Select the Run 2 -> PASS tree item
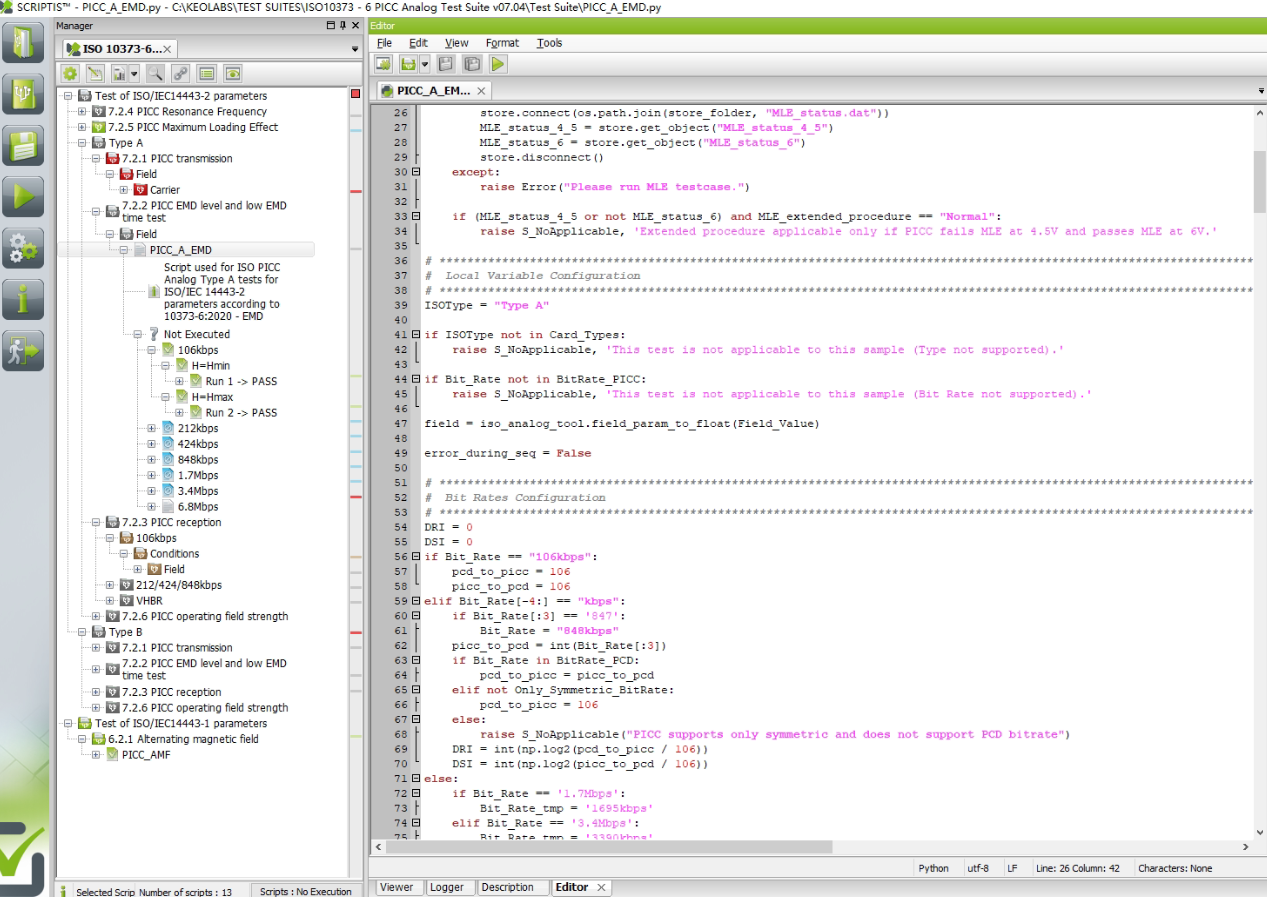Screen dimensions: 1267x897 click(241, 413)
